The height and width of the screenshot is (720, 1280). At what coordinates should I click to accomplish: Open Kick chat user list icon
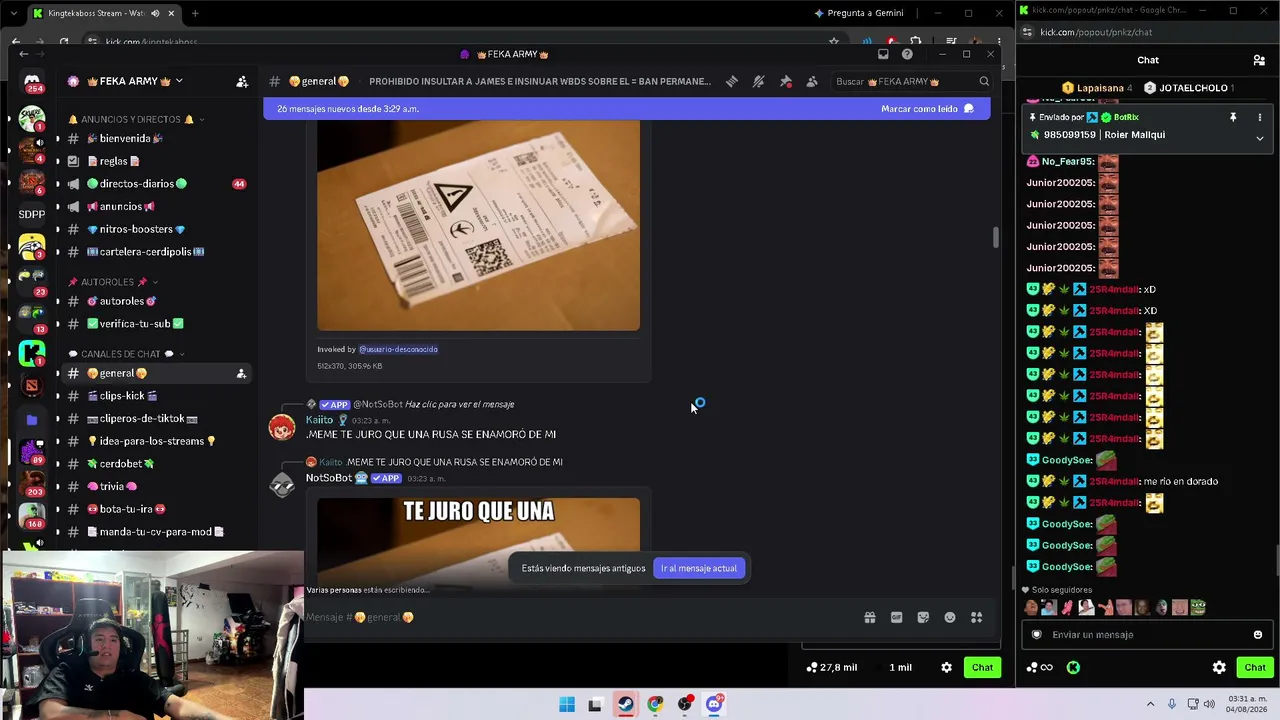(1259, 60)
